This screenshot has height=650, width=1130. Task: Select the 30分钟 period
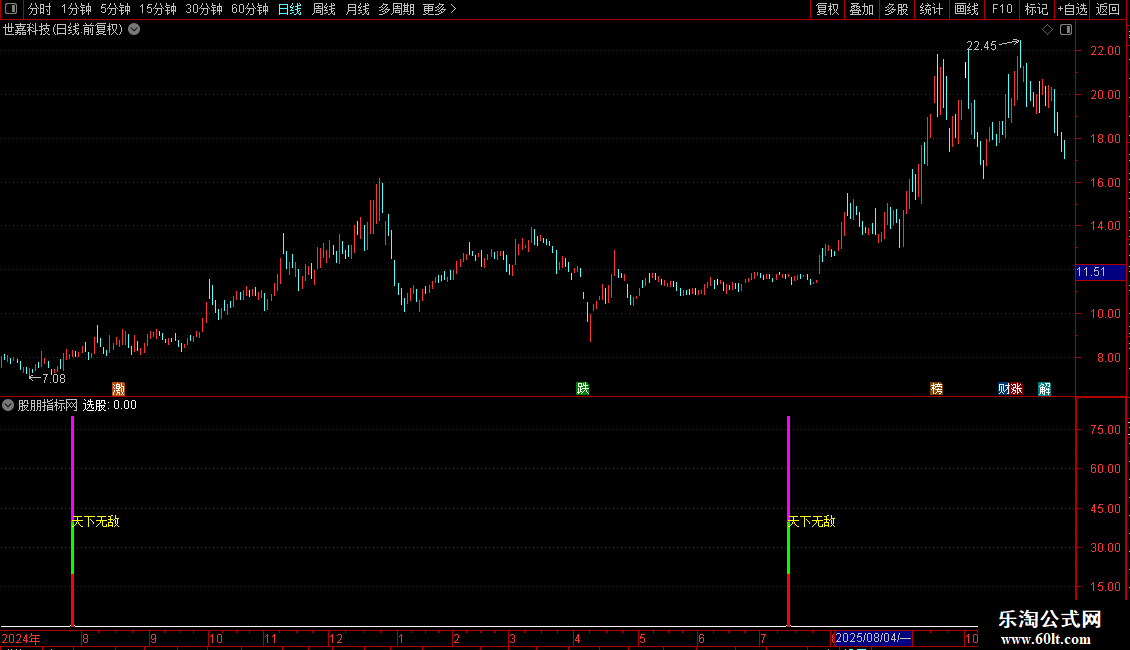point(204,9)
